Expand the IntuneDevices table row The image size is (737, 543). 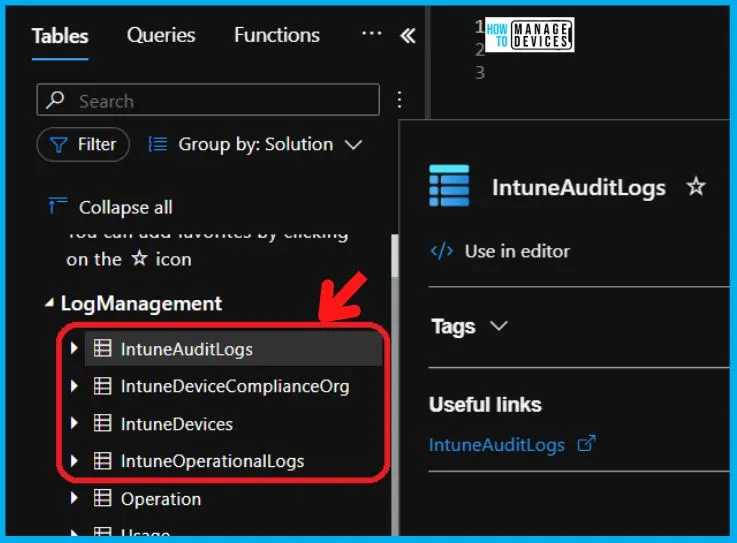coord(74,423)
